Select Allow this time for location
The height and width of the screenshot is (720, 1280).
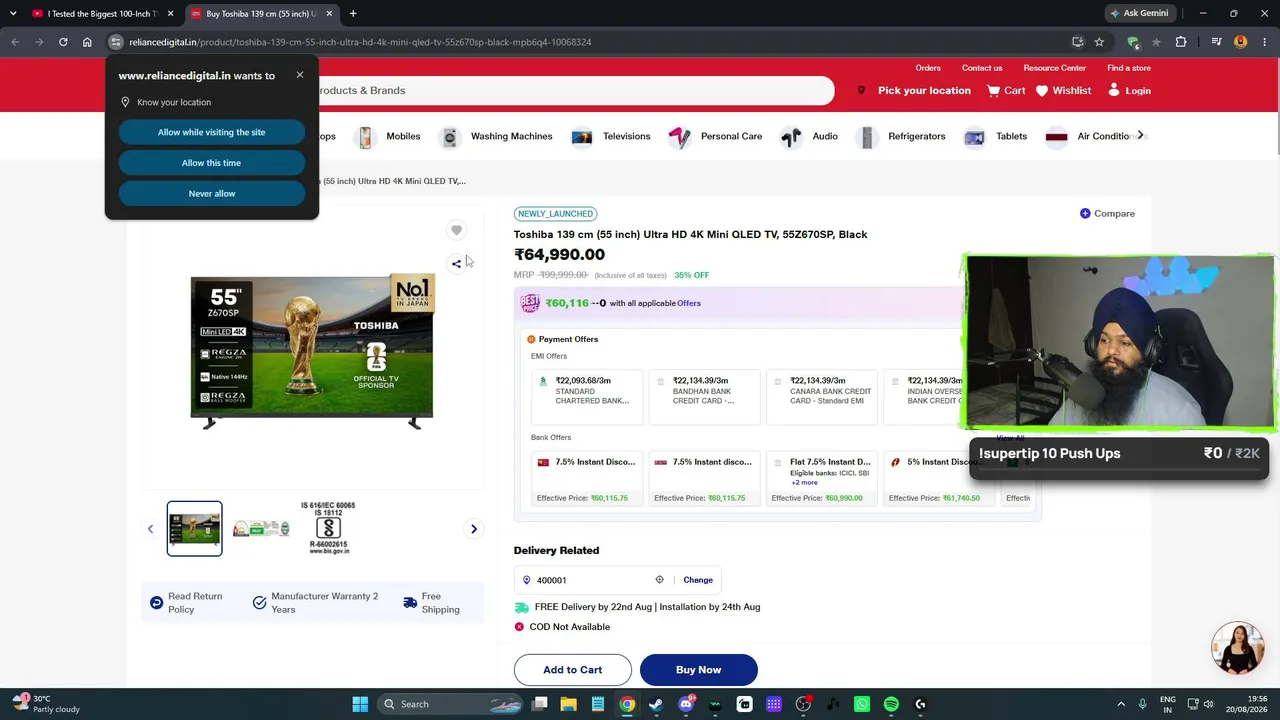(x=211, y=163)
